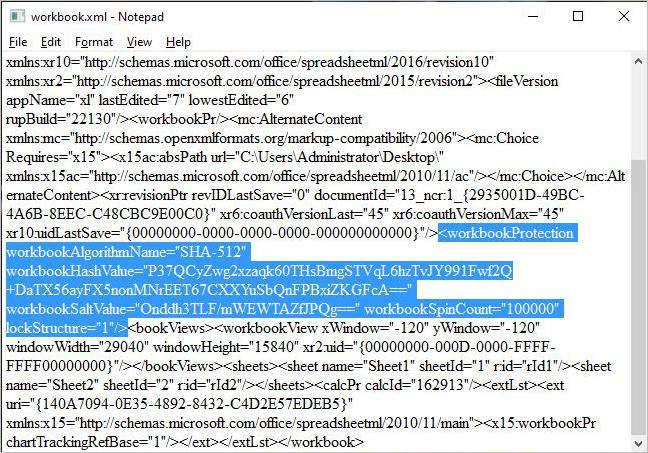Minimize the Notepad window

tap(533, 17)
